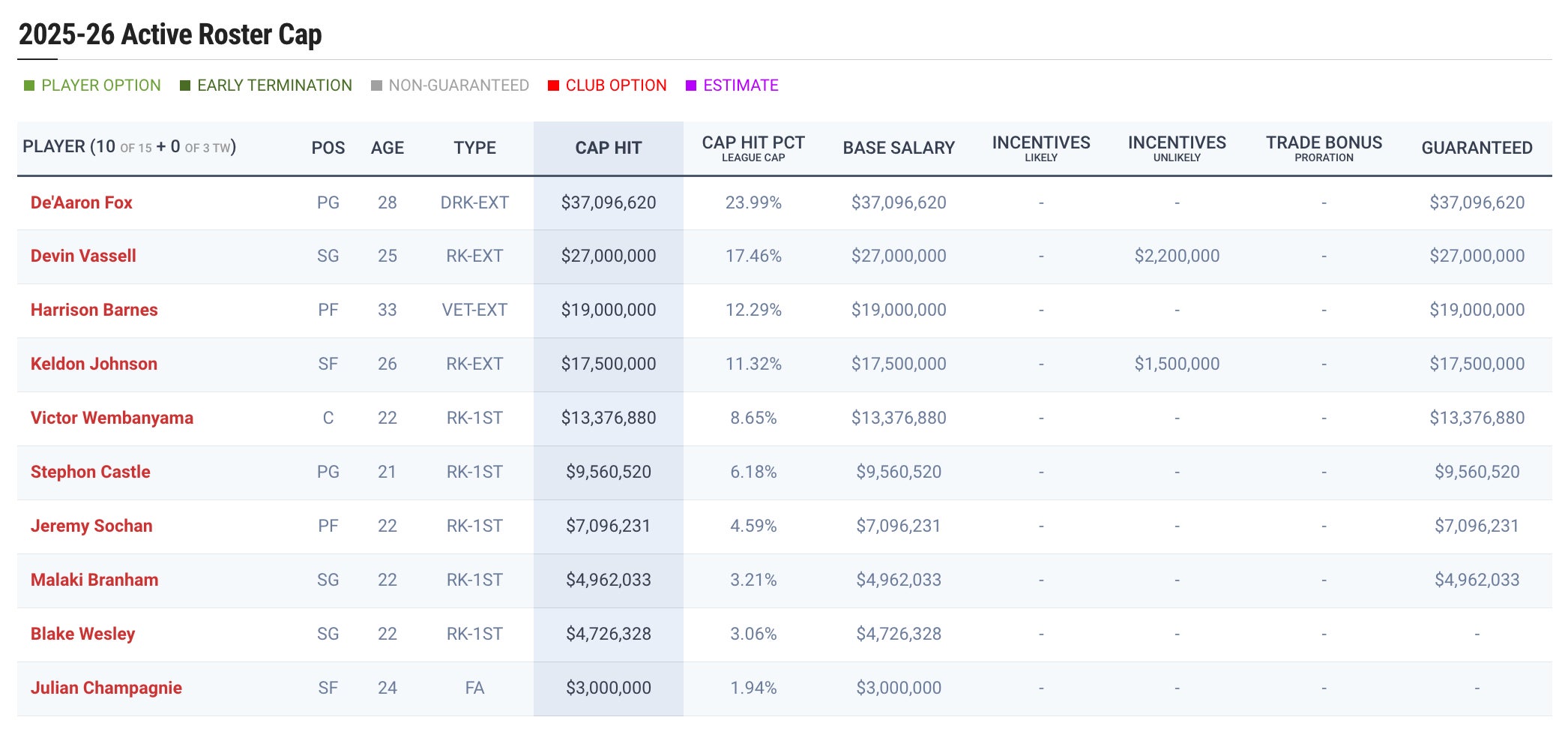Viewport: 1568px width, 738px height.
Task: Open Malaki Branham player link
Action: [94, 580]
